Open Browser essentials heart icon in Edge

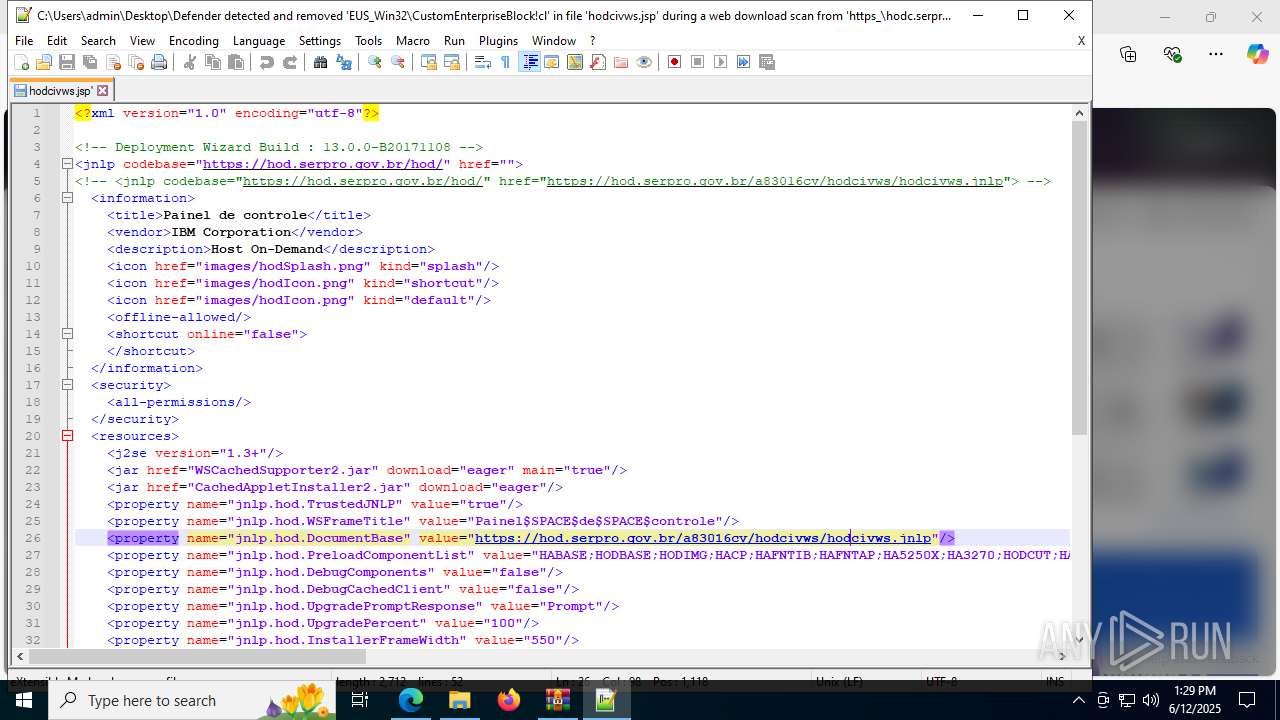pos(1172,54)
